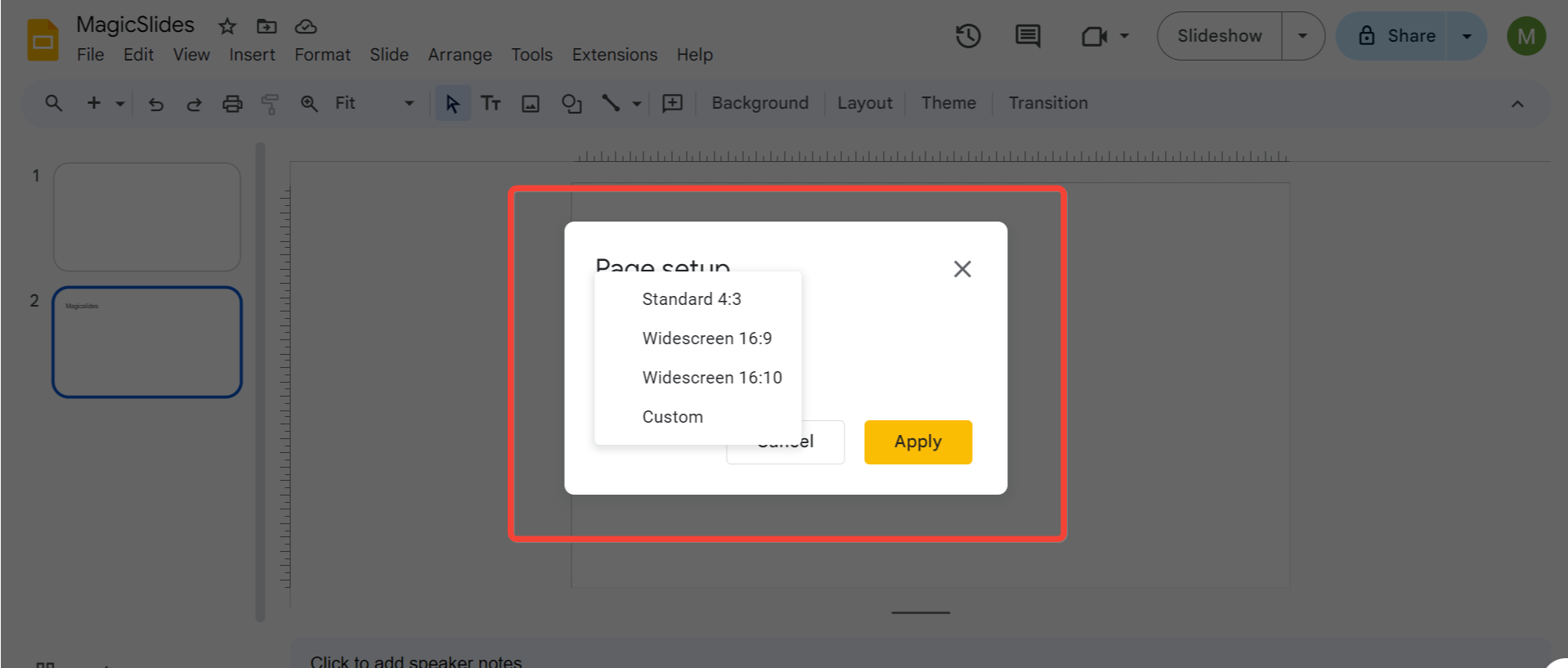Expand video call options arrow

(1124, 36)
